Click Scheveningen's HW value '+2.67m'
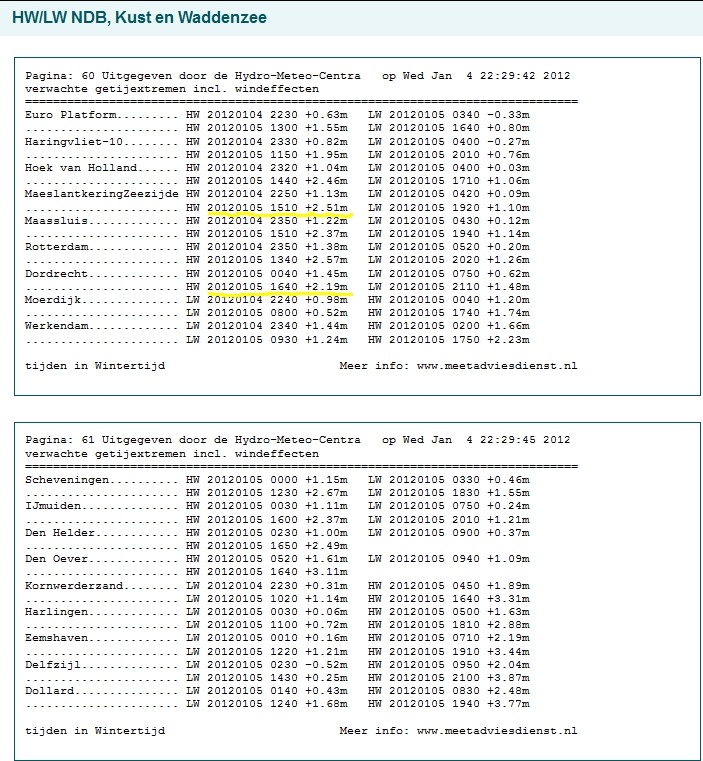The width and height of the screenshot is (703, 761). tap(326, 493)
